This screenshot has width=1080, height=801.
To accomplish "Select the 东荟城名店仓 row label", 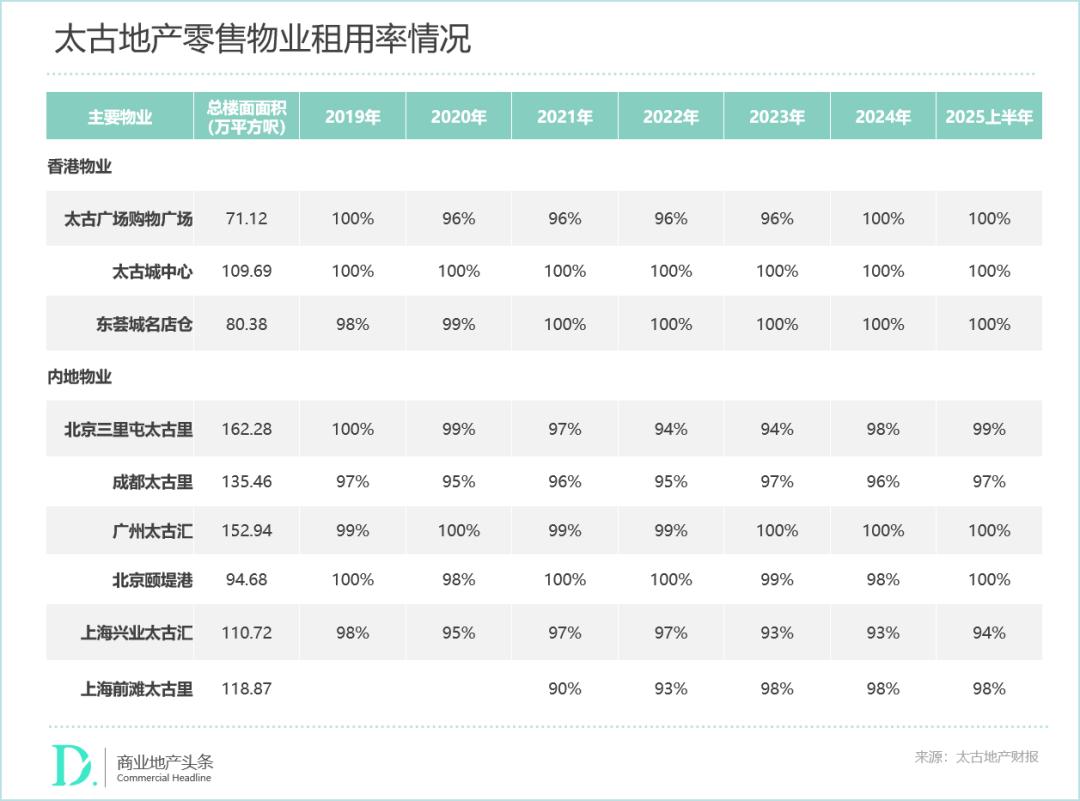I will (144, 324).
